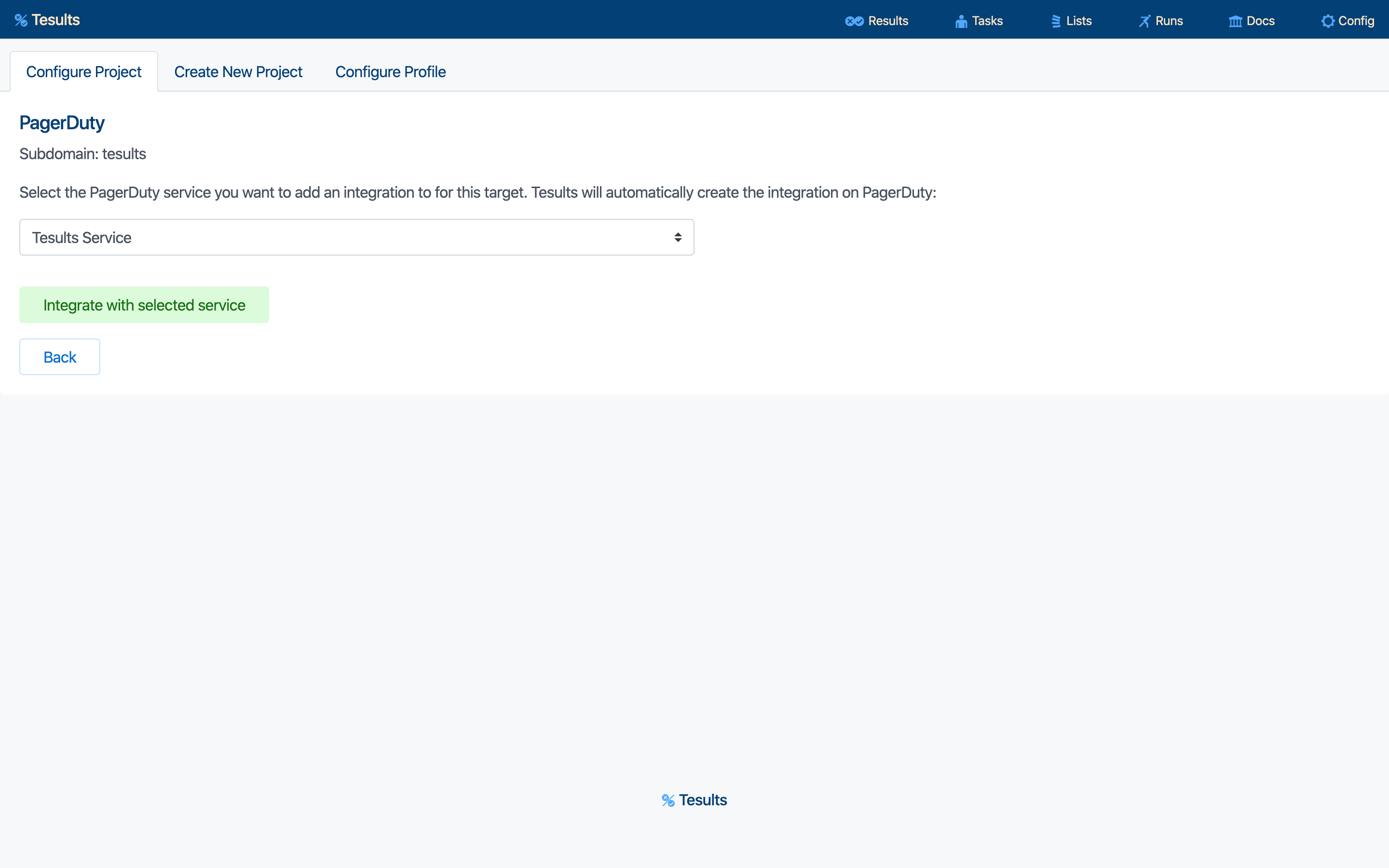Click the 'Subdomain: tesults' text
This screenshot has height=868, width=1389.
pos(82,154)
